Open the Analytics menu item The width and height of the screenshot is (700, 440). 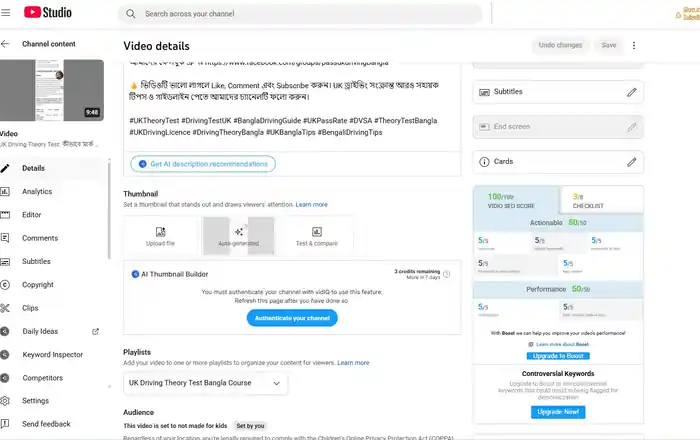coord(54,191)
